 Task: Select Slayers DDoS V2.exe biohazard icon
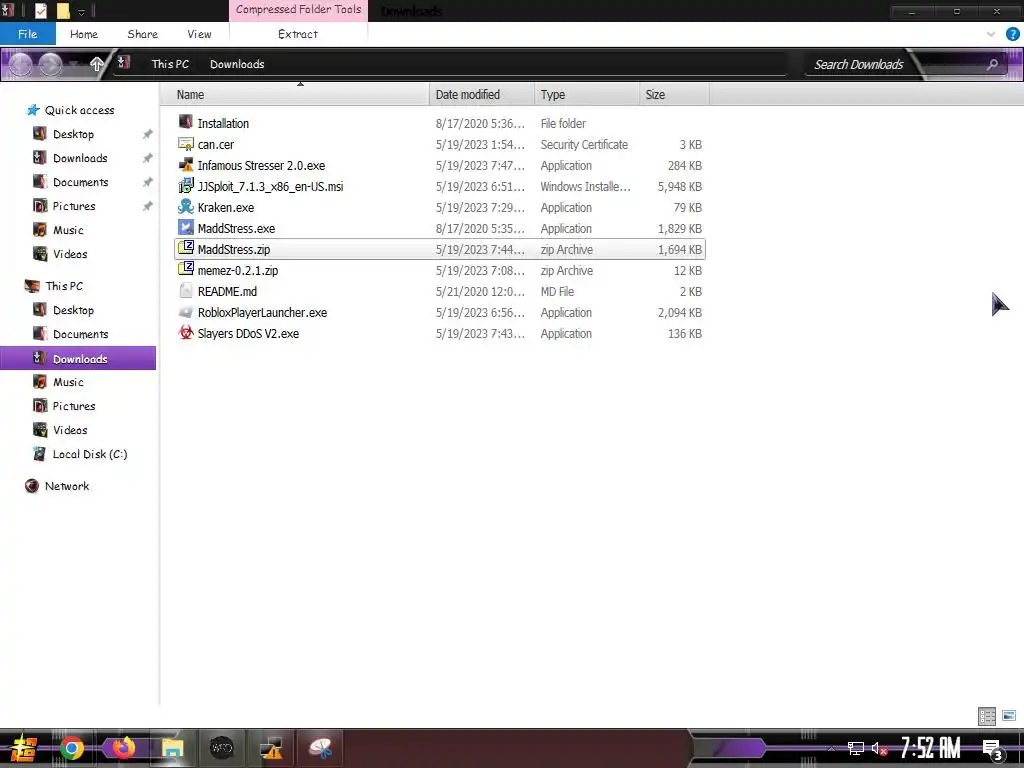pyautogui.click(x=186, y=333)
